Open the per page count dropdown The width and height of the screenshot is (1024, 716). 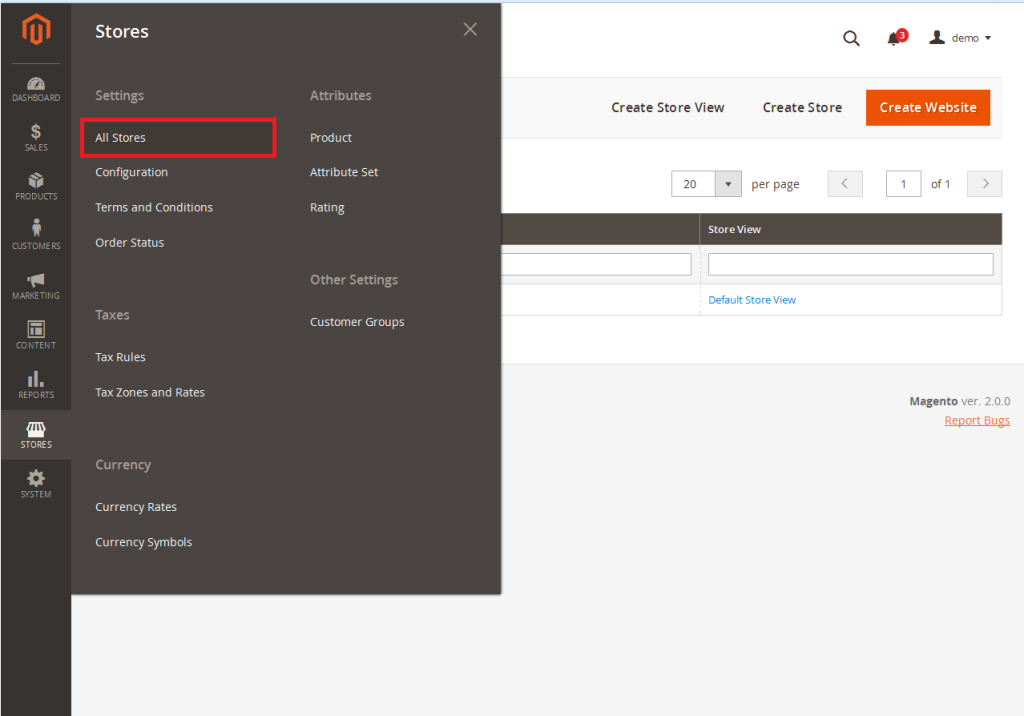728,184
